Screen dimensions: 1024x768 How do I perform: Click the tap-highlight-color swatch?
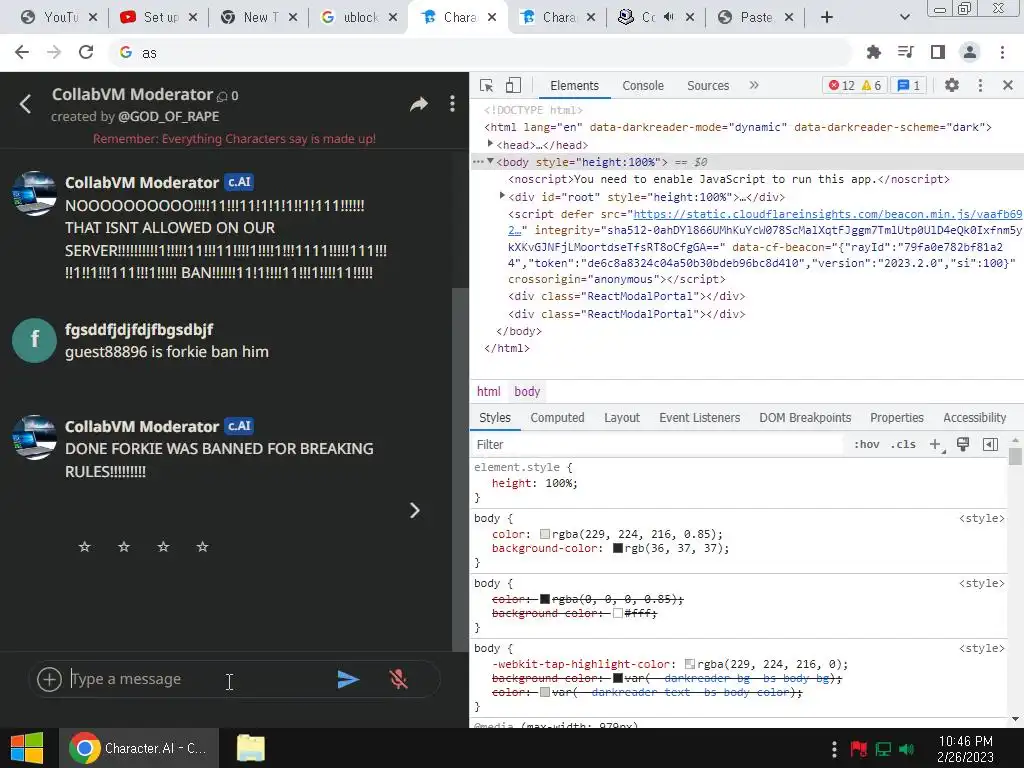(x=690, y=664)
